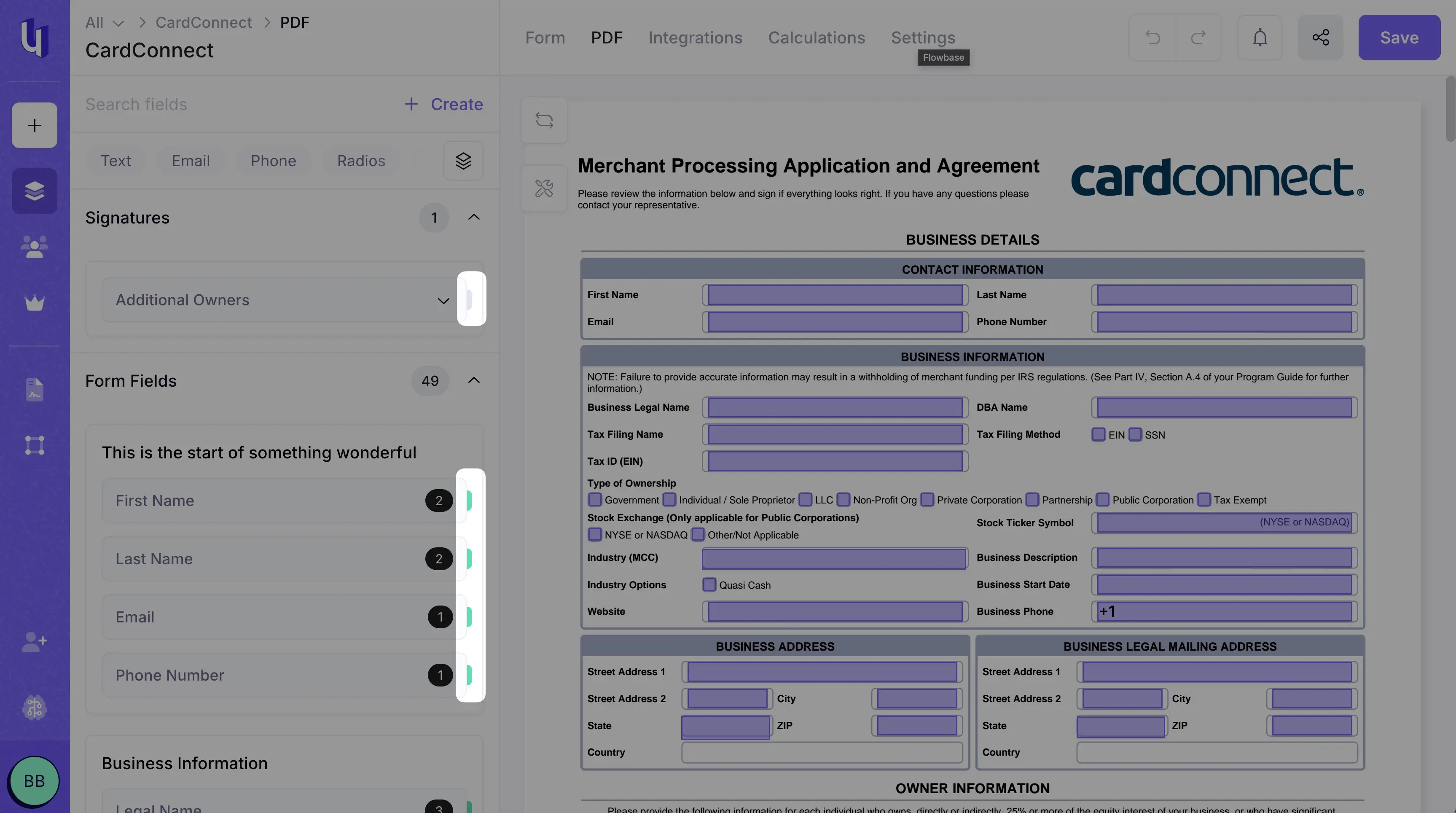Click the Save button
Screen dimensions: 1456x813
(x=1399, y=37)
